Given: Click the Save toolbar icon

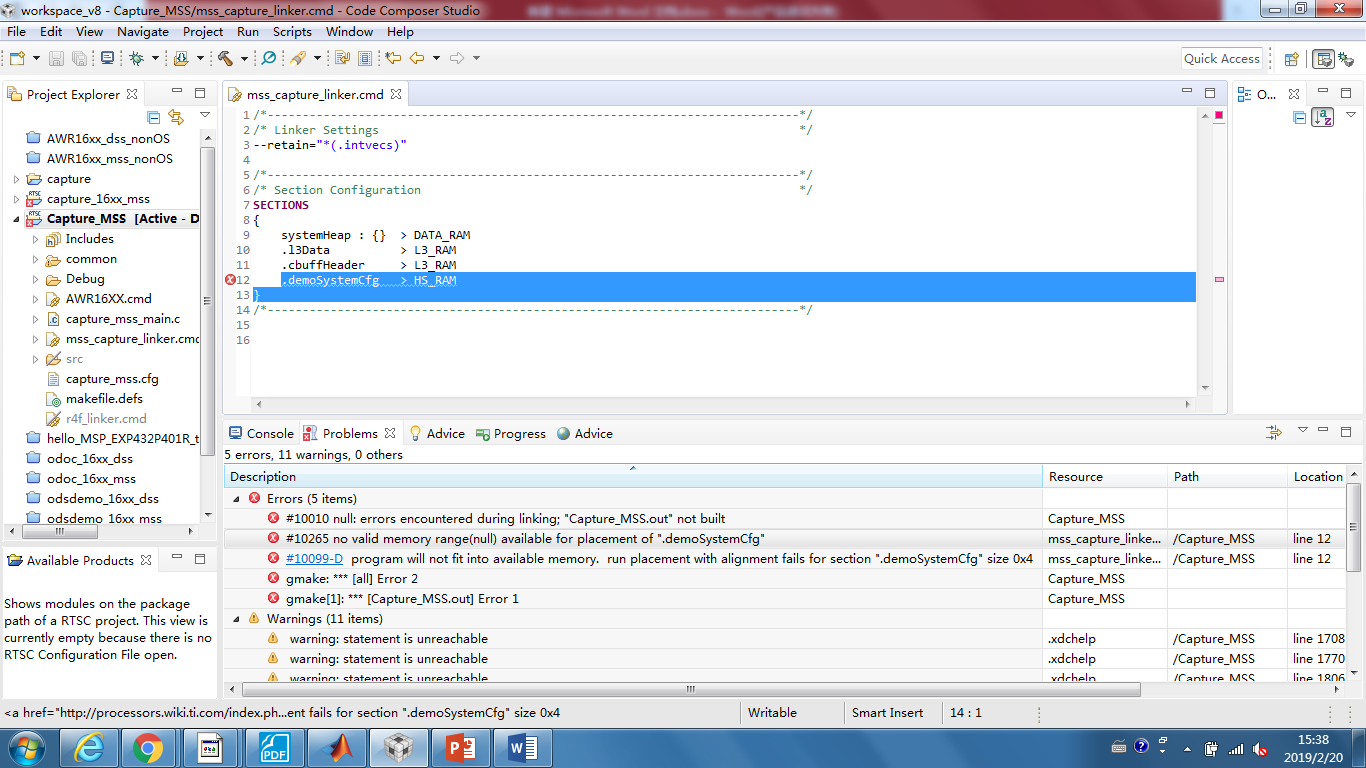Looking at the screenshot, I should tap(56, 58).
